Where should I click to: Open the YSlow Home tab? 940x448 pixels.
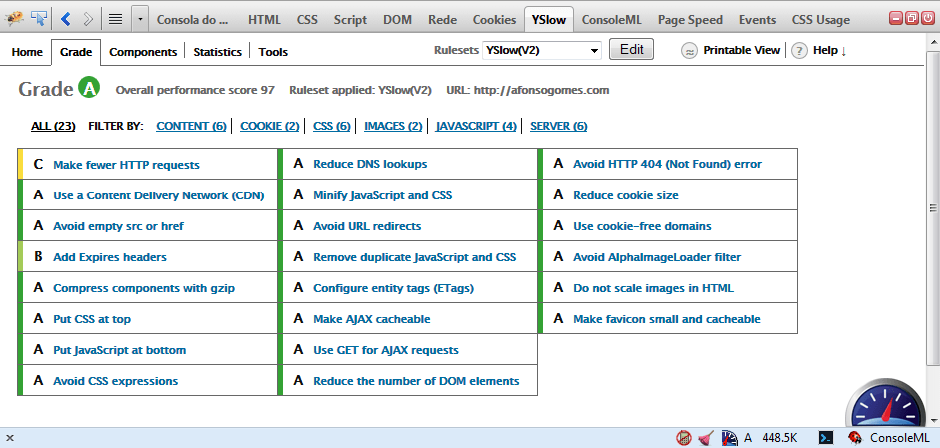point(27,52)
